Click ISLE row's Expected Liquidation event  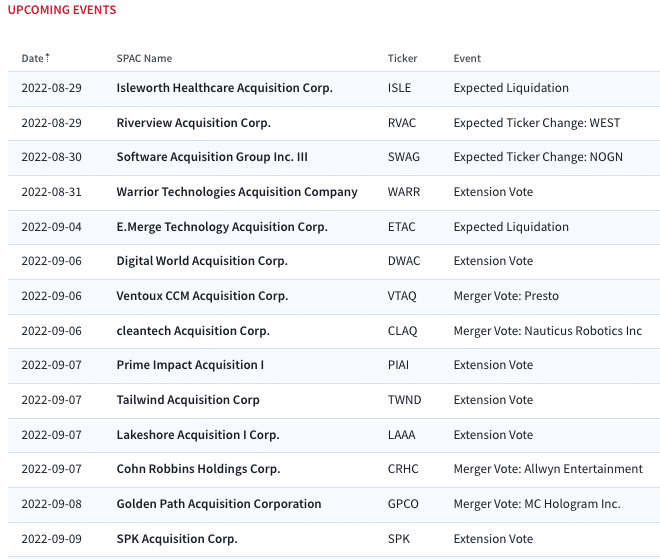pyautogui.click(x=511, y=88)
